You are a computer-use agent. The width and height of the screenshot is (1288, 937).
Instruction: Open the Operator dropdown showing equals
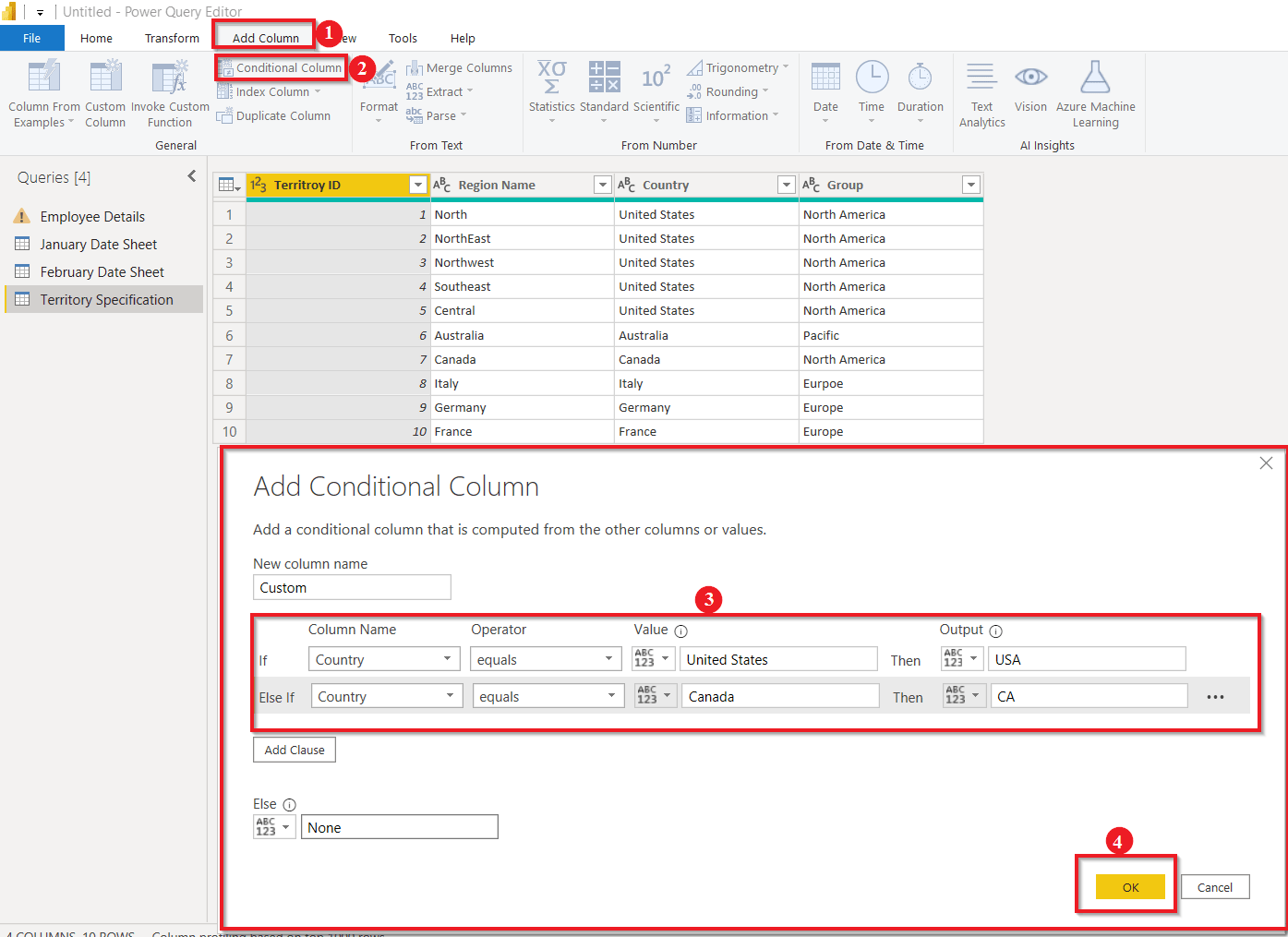(x=609, y=658)
